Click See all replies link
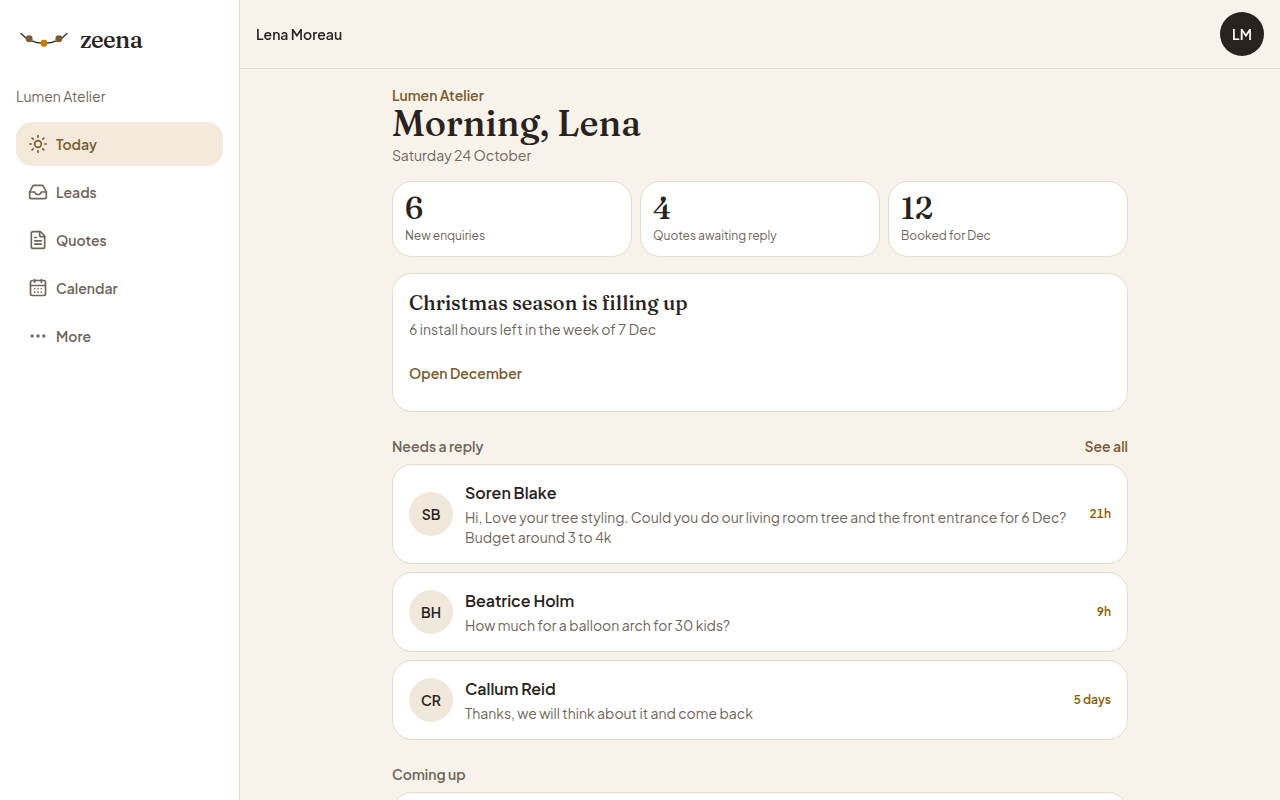Viewport: 1280px width, 800px height. point(1106,447)
